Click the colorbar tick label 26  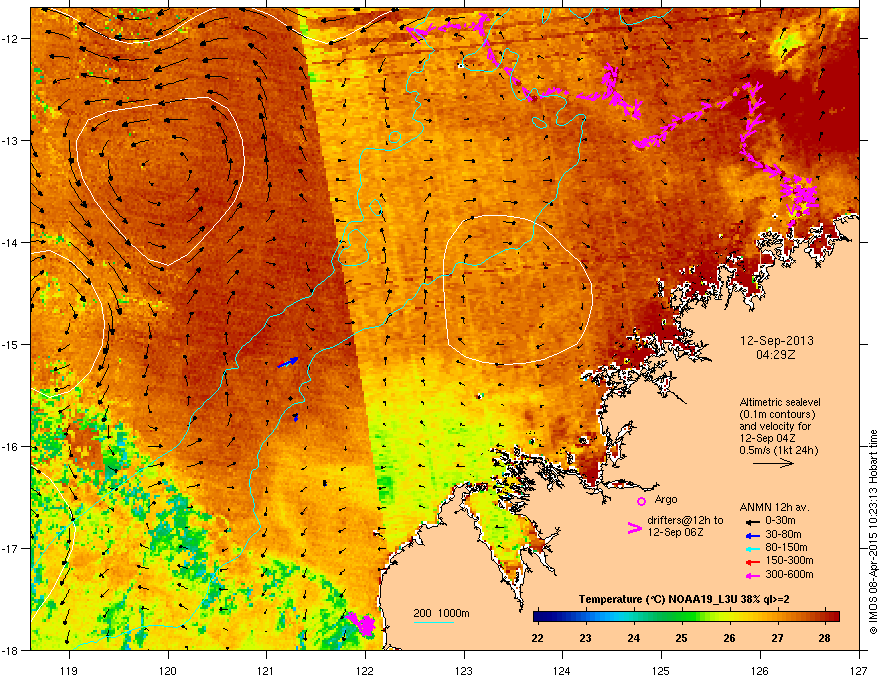[x=729, y=638]
